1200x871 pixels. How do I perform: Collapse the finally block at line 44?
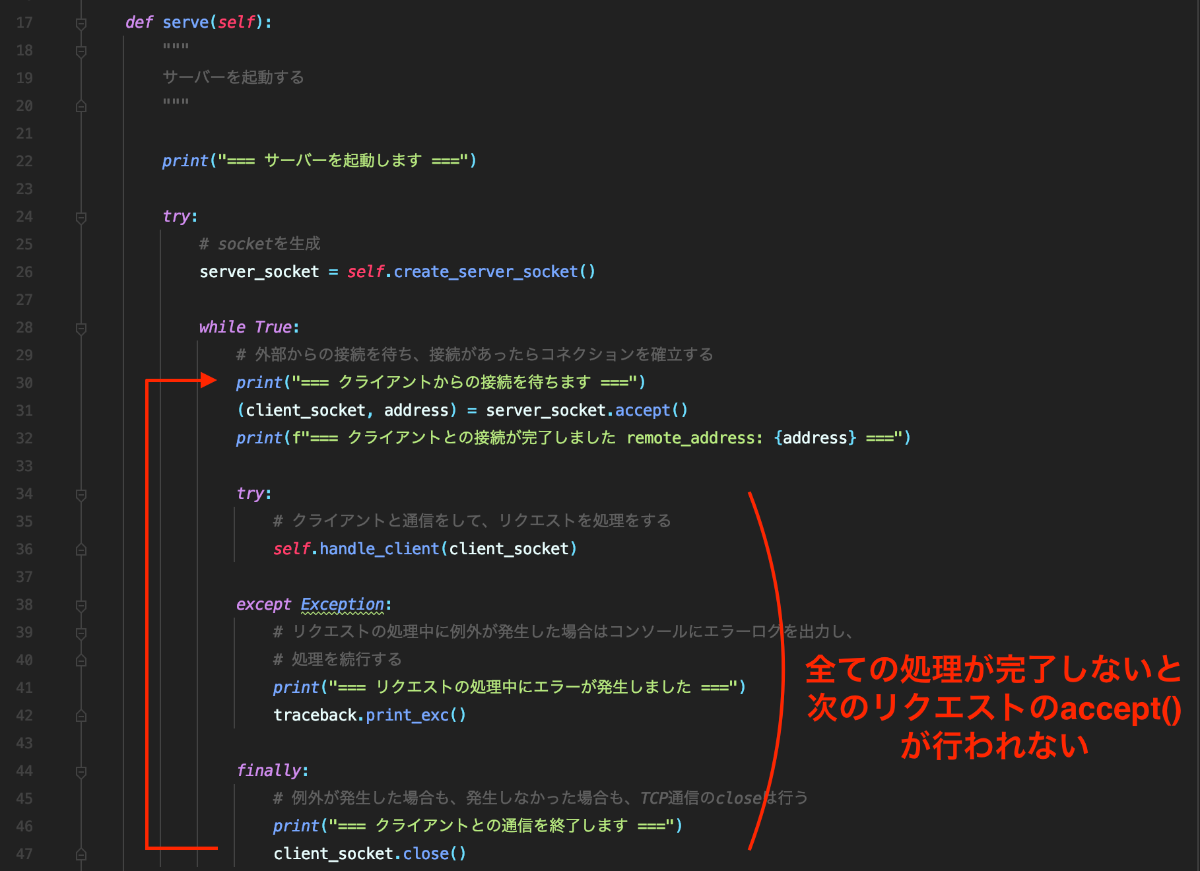(x=82, y=770)
